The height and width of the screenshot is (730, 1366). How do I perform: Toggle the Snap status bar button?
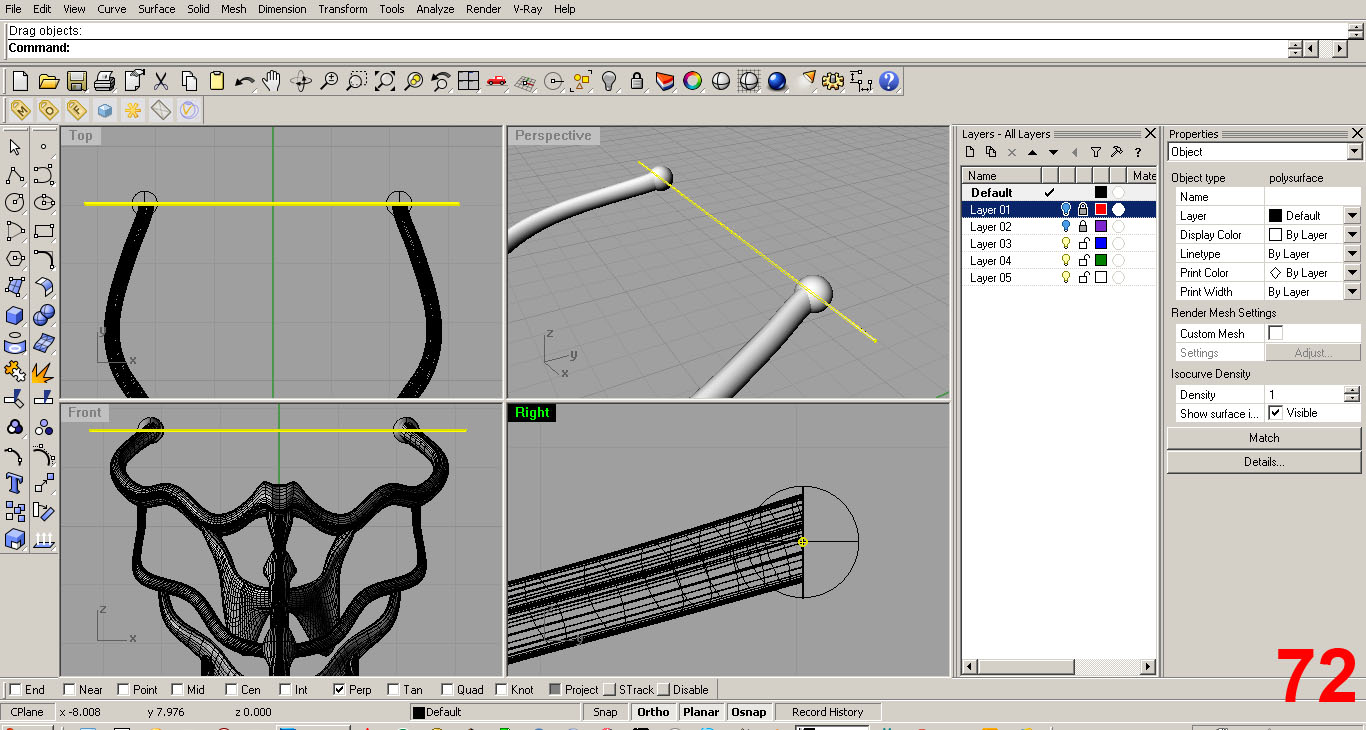click(x=605, y=712)
